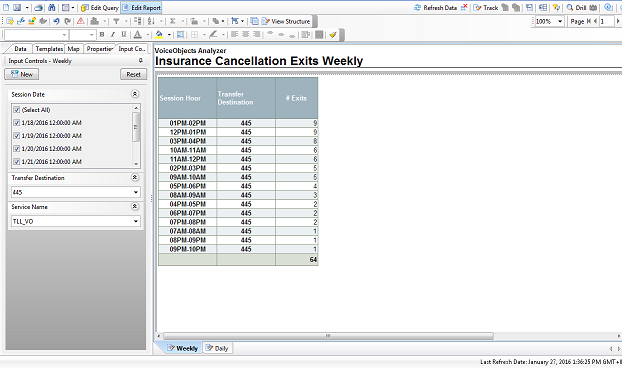Uncheck the 1/18/2016 session date
This screenshot has width=622, height=368.
pos(17,123)
